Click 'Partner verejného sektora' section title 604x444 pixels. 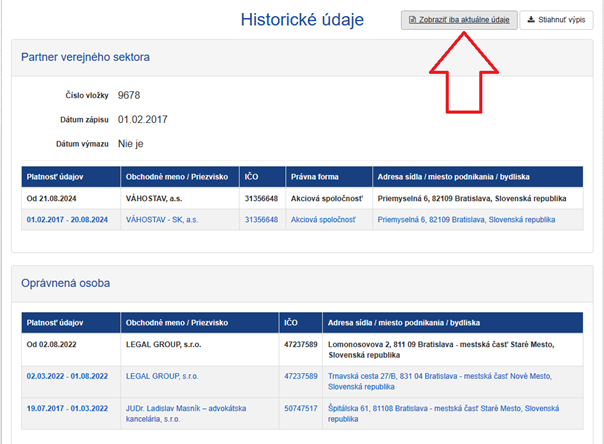point(85,57)
